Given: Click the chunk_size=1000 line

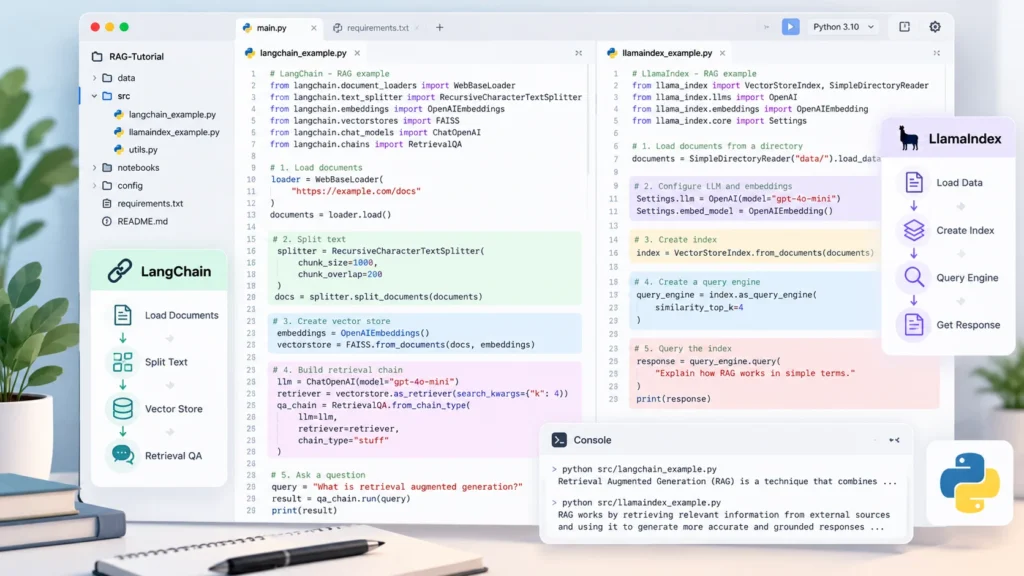Looking at the screenshot, I should pyautogui.click(x=338, y=263).
